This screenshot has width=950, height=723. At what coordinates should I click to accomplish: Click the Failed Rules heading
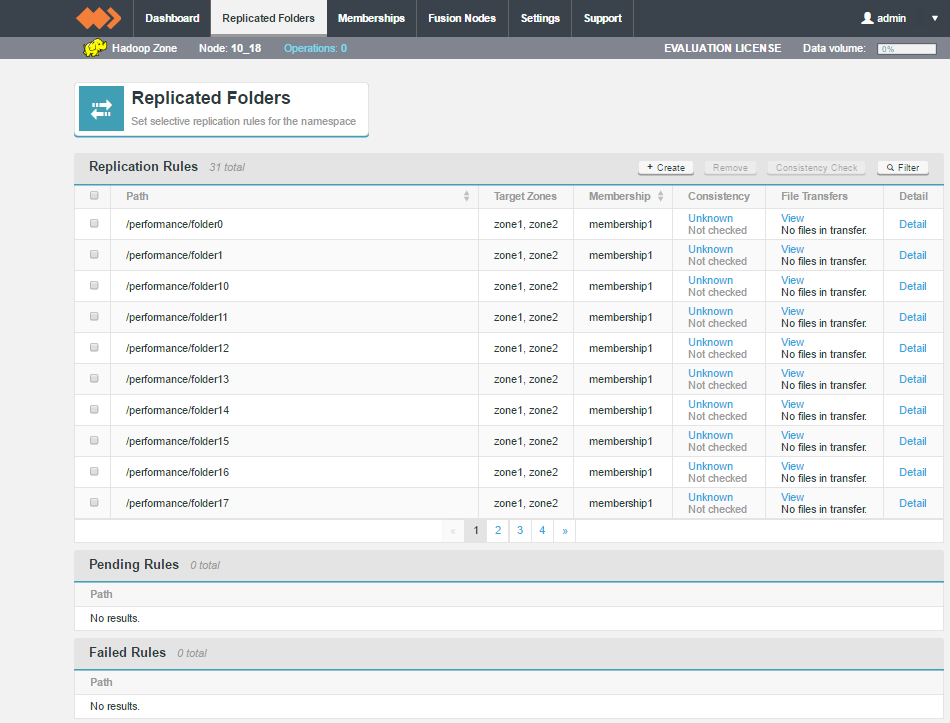[x=127, y=652]
